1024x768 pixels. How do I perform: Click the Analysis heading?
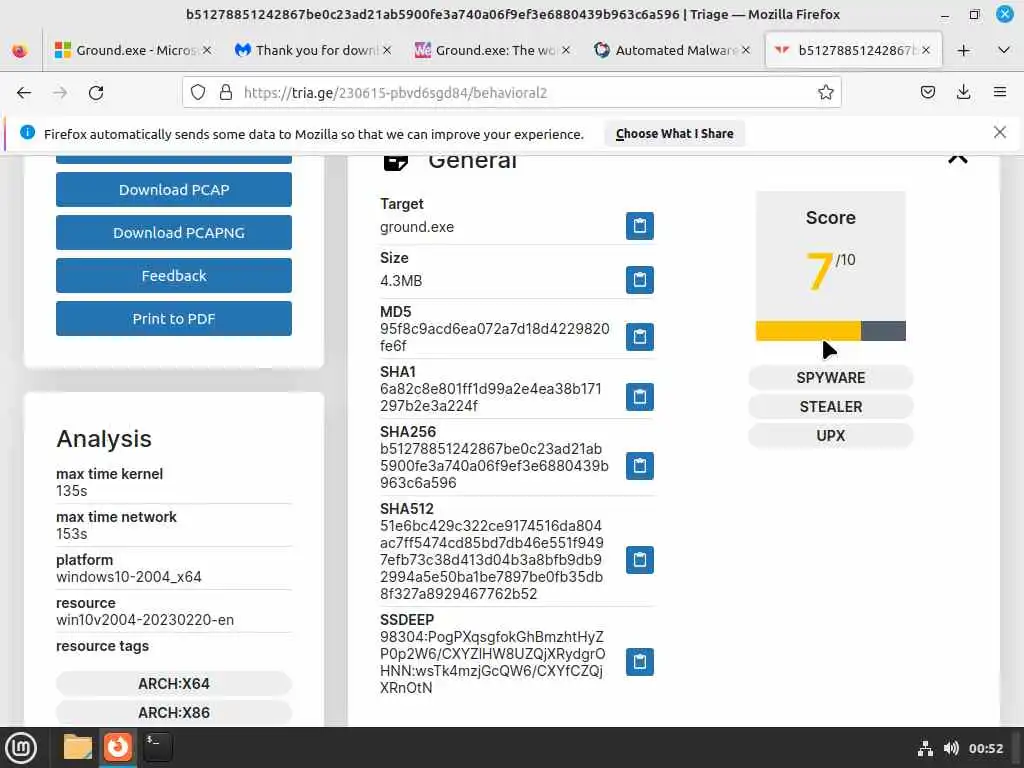click(104, 438)
